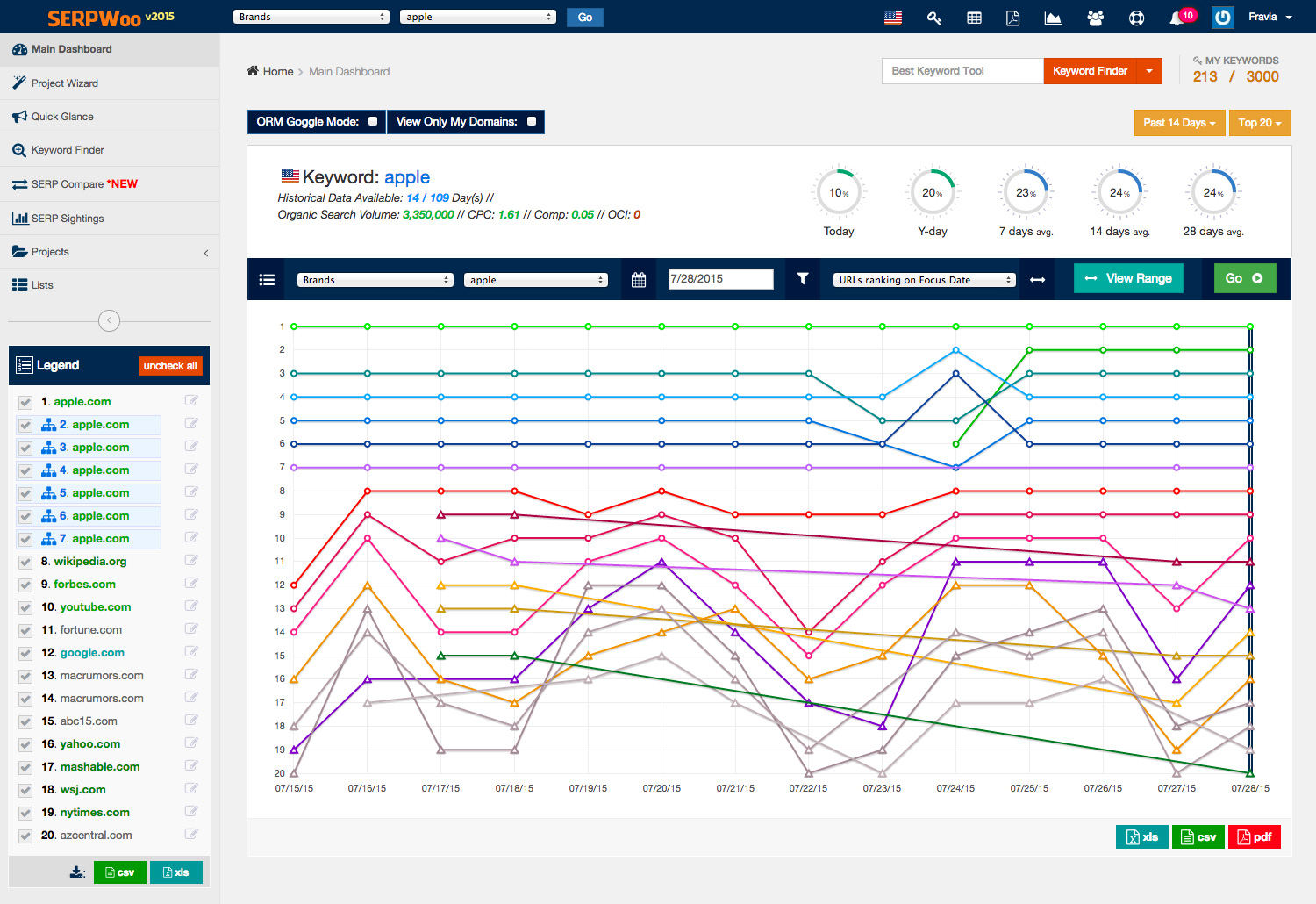Viewport: 1316px width, 904px height.
Task: Click the list menu icon in chart toolbar
Action: pos(268,279)
